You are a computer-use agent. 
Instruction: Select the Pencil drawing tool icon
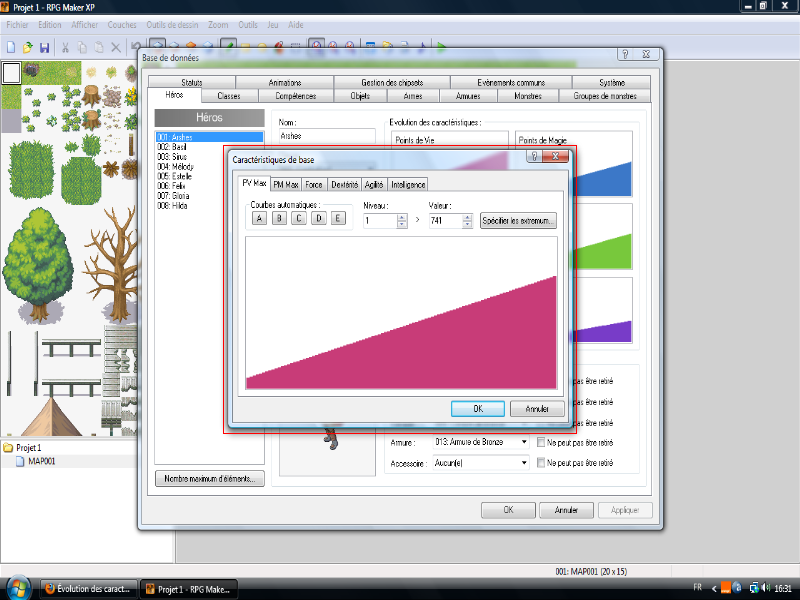point(229,46)
